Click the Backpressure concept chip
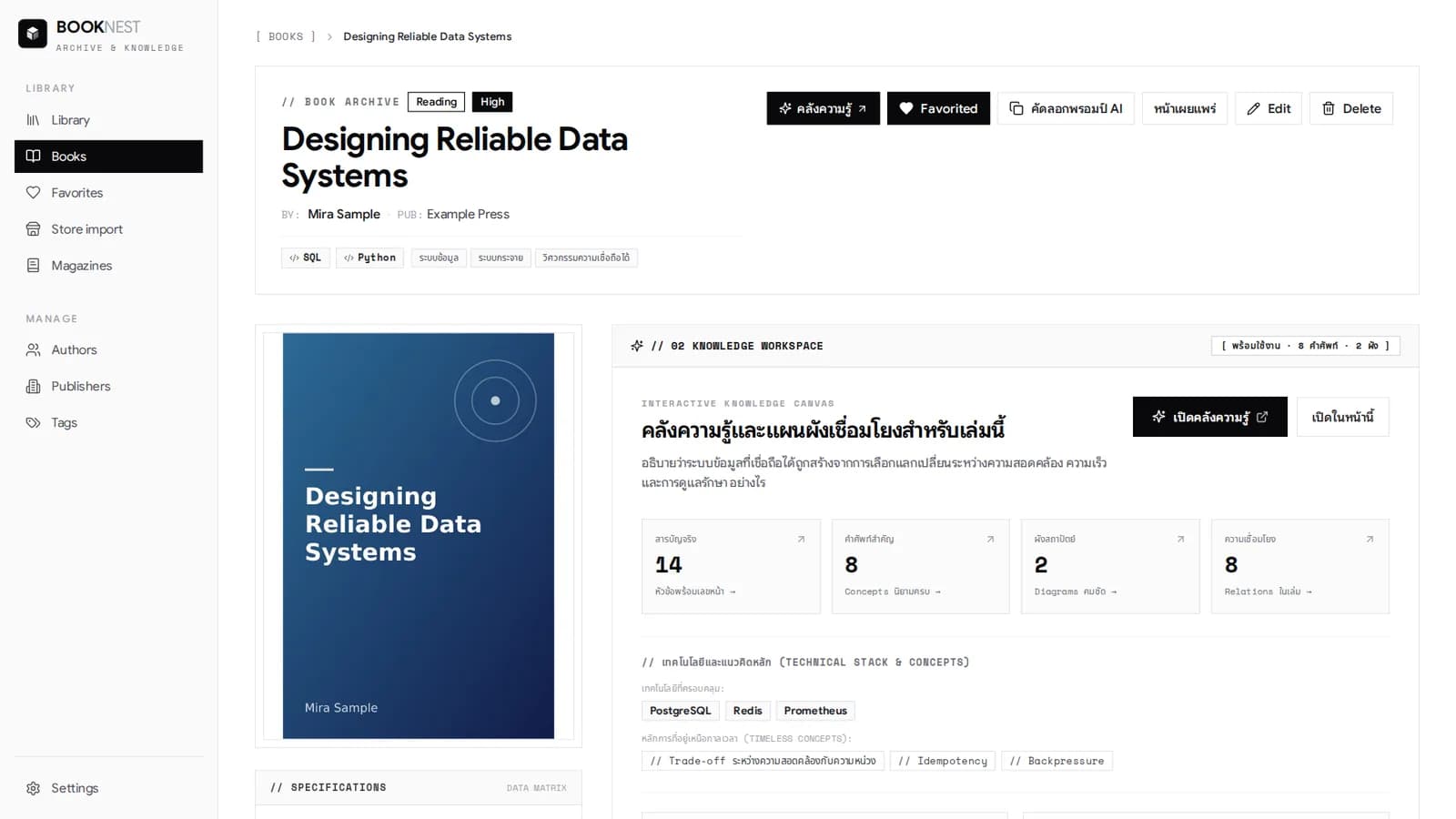The height and width of the screenshot is (819, 1456). (x=1057, y=761)
